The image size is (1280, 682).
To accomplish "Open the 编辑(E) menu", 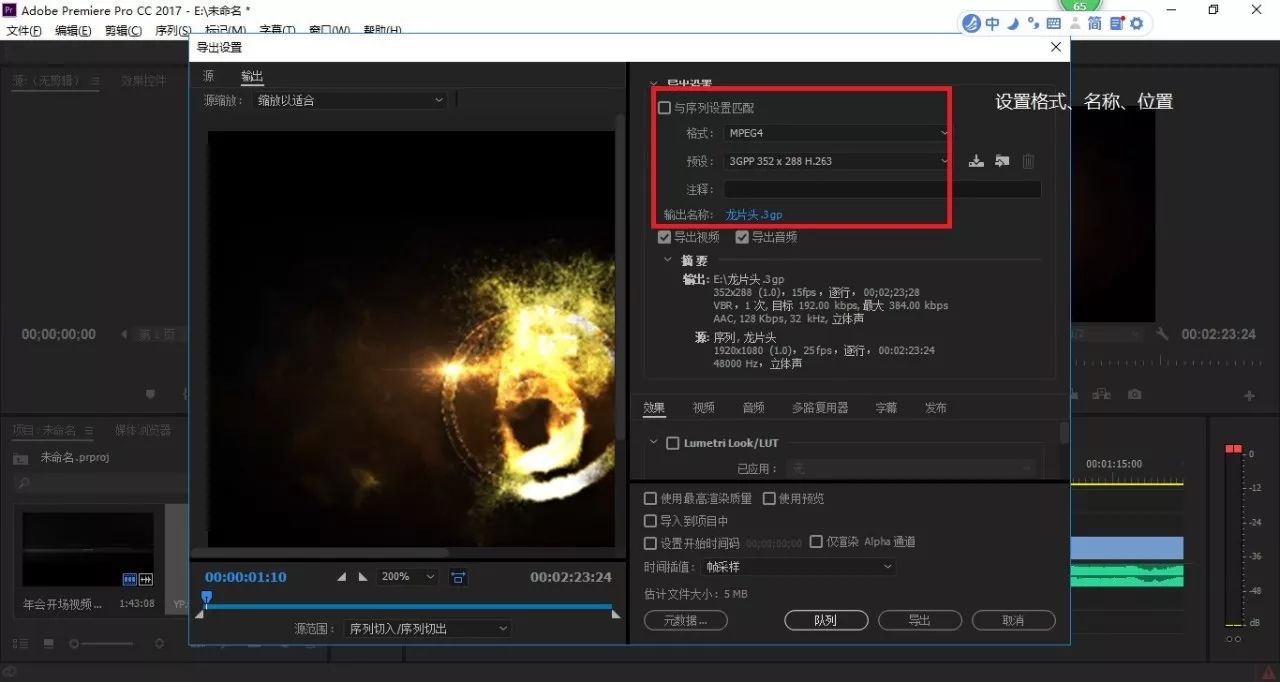I will click(74, 31).
